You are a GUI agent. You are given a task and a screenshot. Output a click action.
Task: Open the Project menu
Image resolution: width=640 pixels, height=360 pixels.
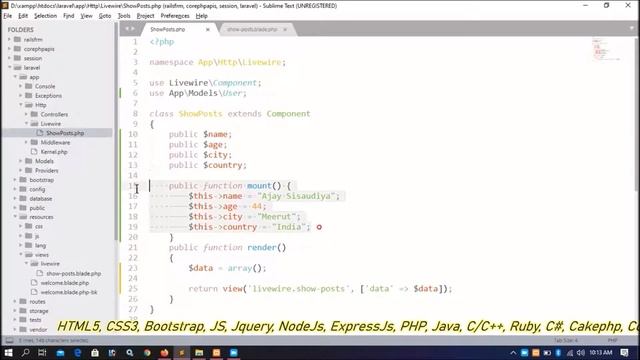point(145,16)
